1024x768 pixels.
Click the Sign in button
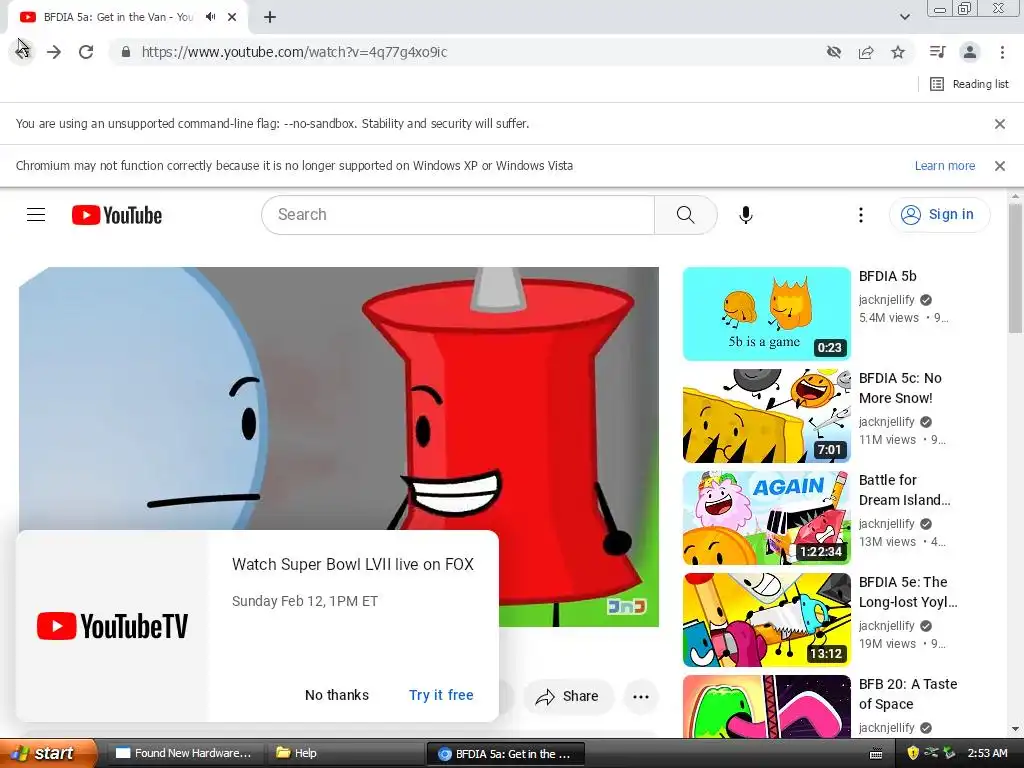pos(939,214)
